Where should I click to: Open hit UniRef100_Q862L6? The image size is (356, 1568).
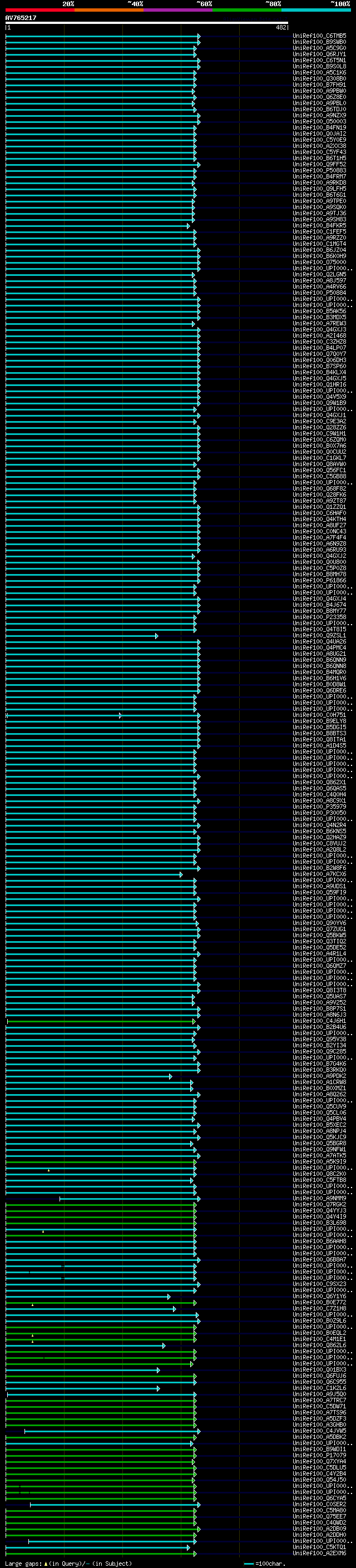click(x=319, y=1346)
